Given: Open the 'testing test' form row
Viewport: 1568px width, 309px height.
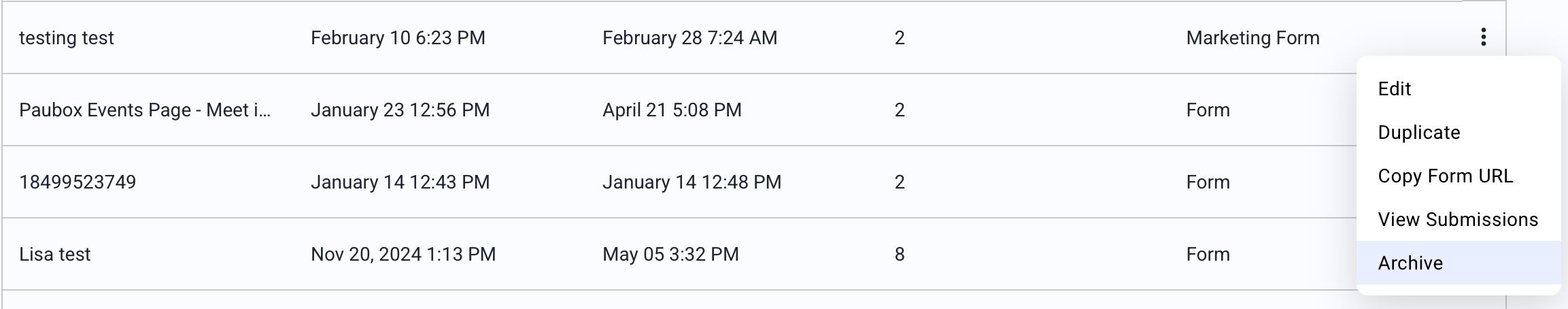Looking at the screenshot, I should tap(67, 38).
